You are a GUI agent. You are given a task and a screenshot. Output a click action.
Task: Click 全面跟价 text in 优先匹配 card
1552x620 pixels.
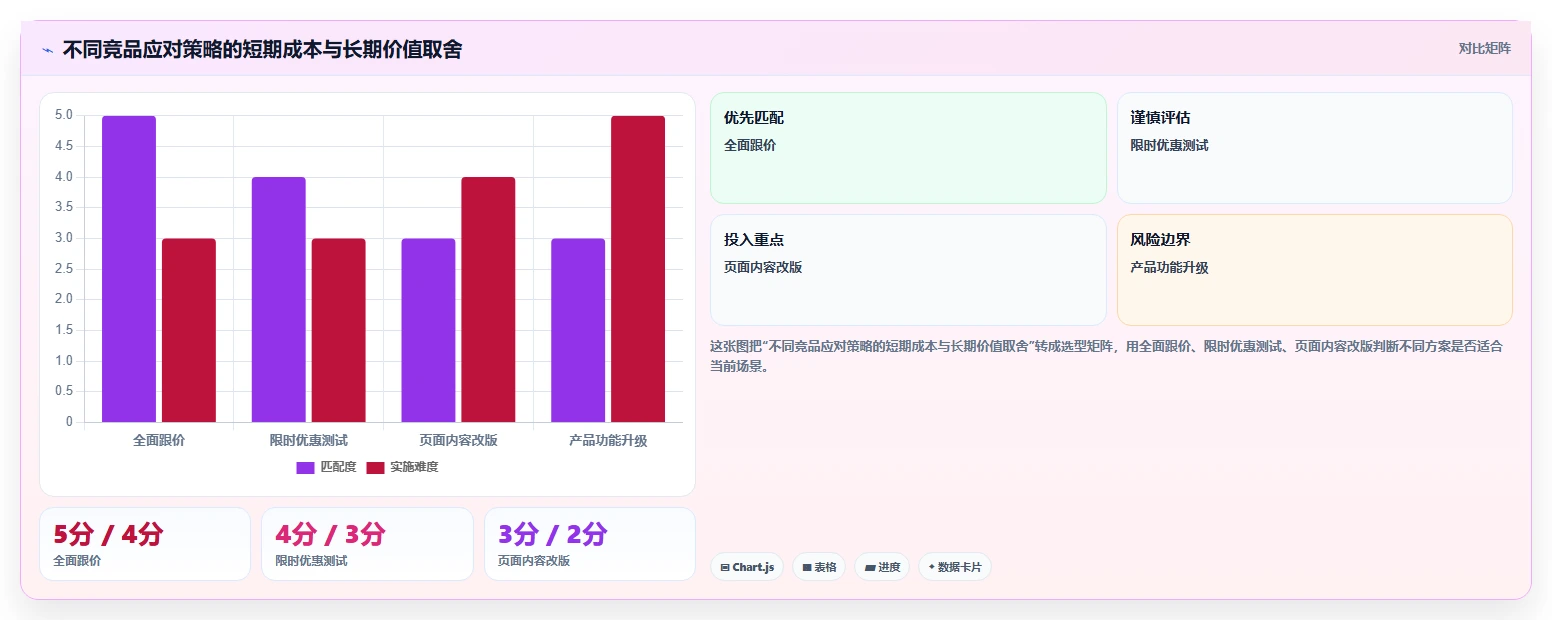point(750,145)
